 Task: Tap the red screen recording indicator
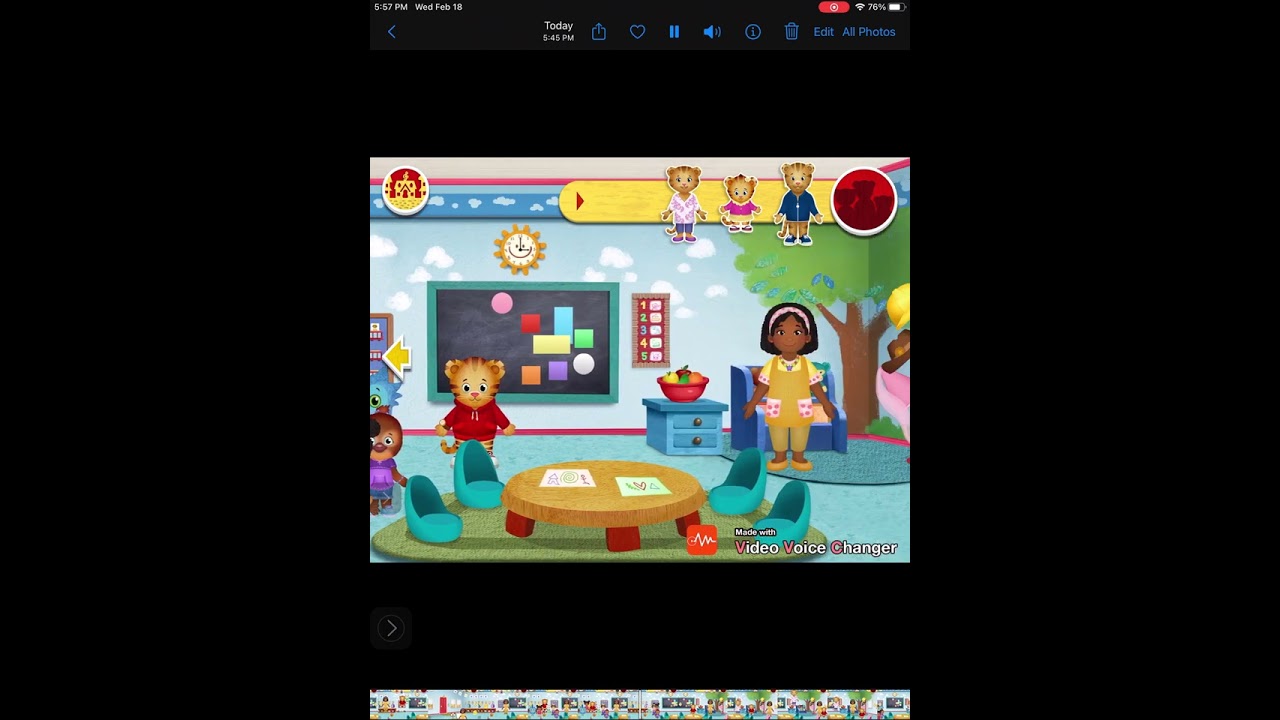tap(834, 7)
